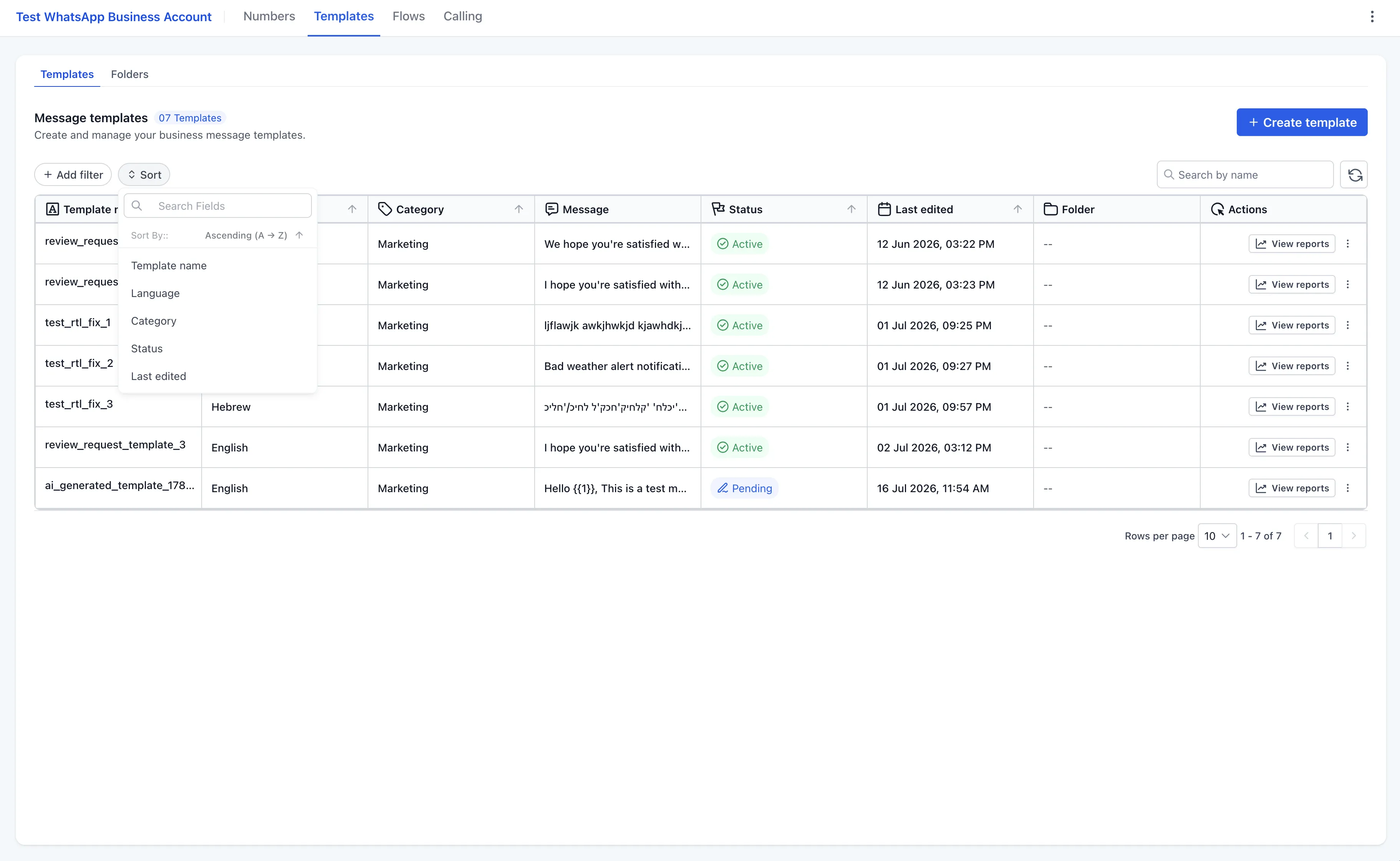Screen dimensions: 1400x861
Task: Switch to the Numbers tab
Action: pos(269,17)
